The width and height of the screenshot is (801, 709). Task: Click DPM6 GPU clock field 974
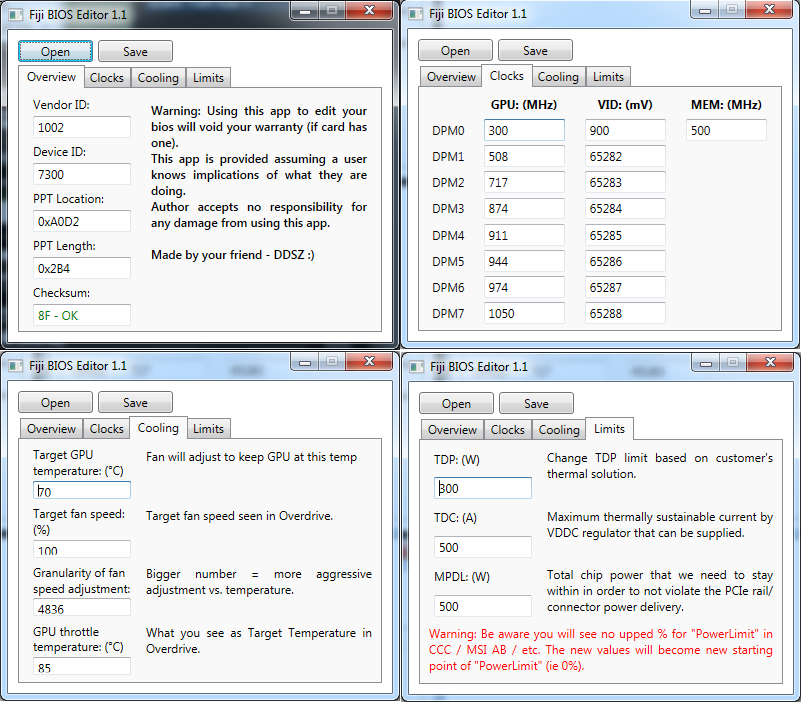[524, 287]
